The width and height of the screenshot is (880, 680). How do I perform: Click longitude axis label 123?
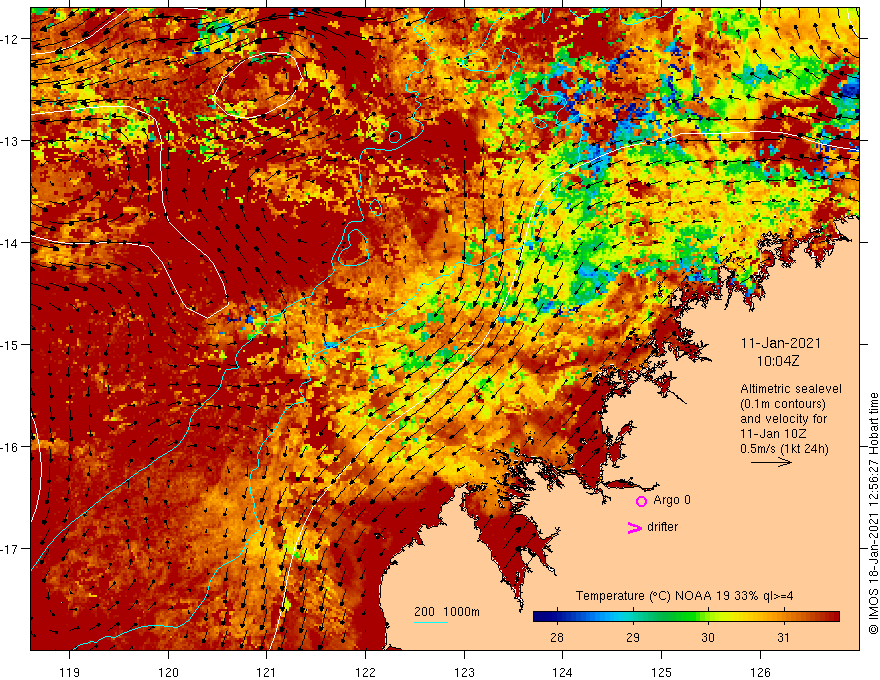point(464,672)
